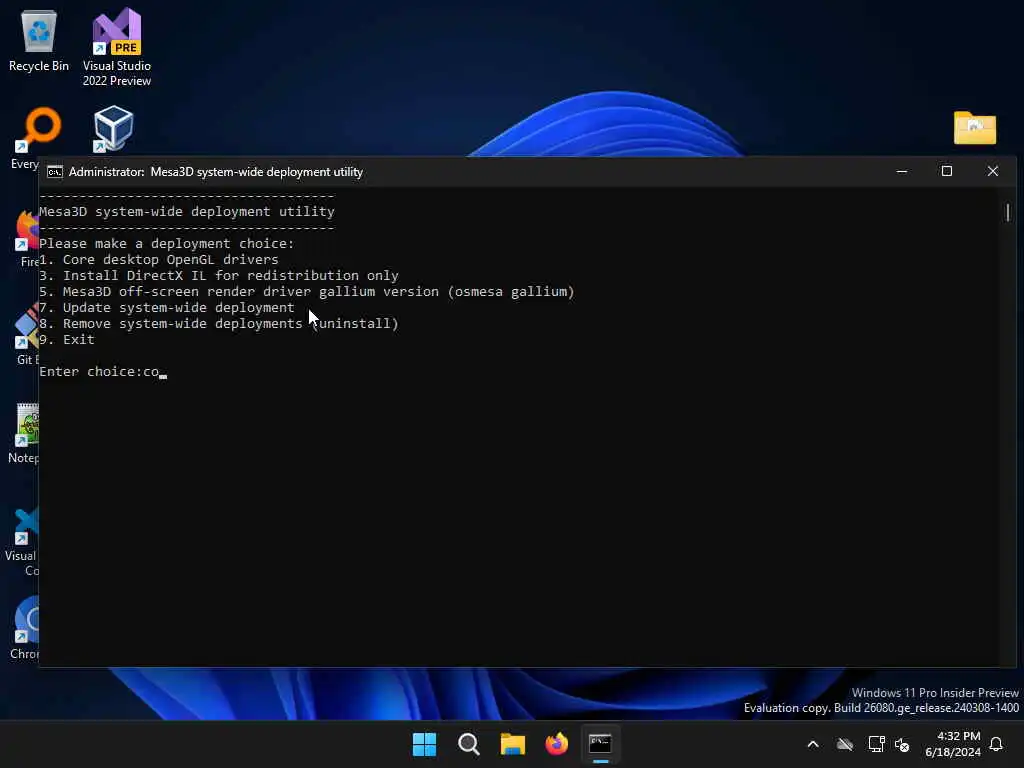The height and width of the screenshot is (768, 1024).
Task: Open the Notepad++ desktop shortcut
Action: (x=25, y=432)
